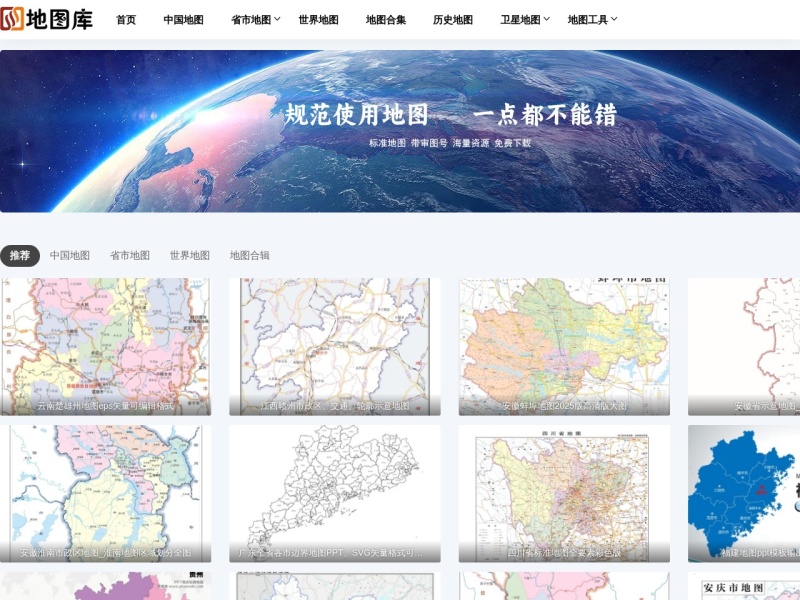Open the 首页 menu item

pos(126,19)
